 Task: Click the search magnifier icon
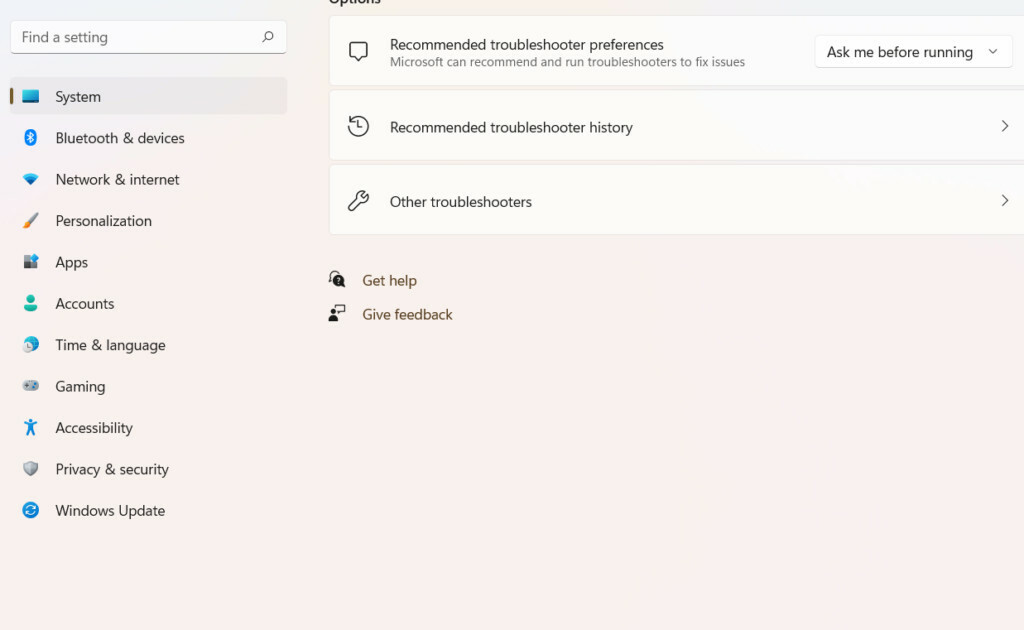coord(267,37)
